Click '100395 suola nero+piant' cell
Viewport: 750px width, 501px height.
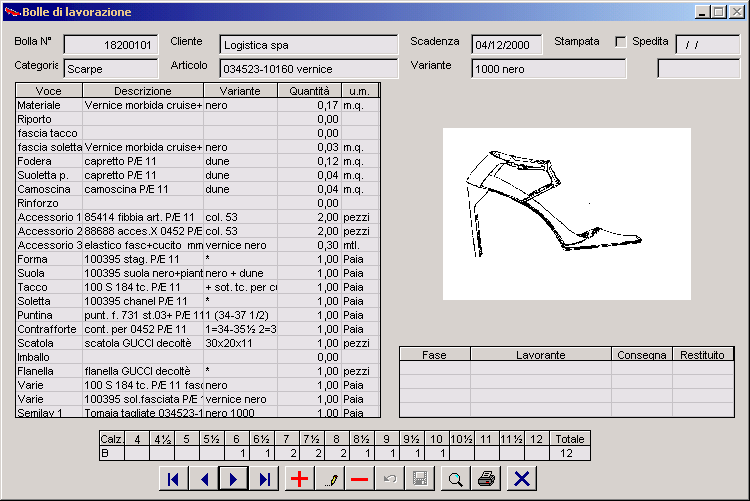click(143, 273)
